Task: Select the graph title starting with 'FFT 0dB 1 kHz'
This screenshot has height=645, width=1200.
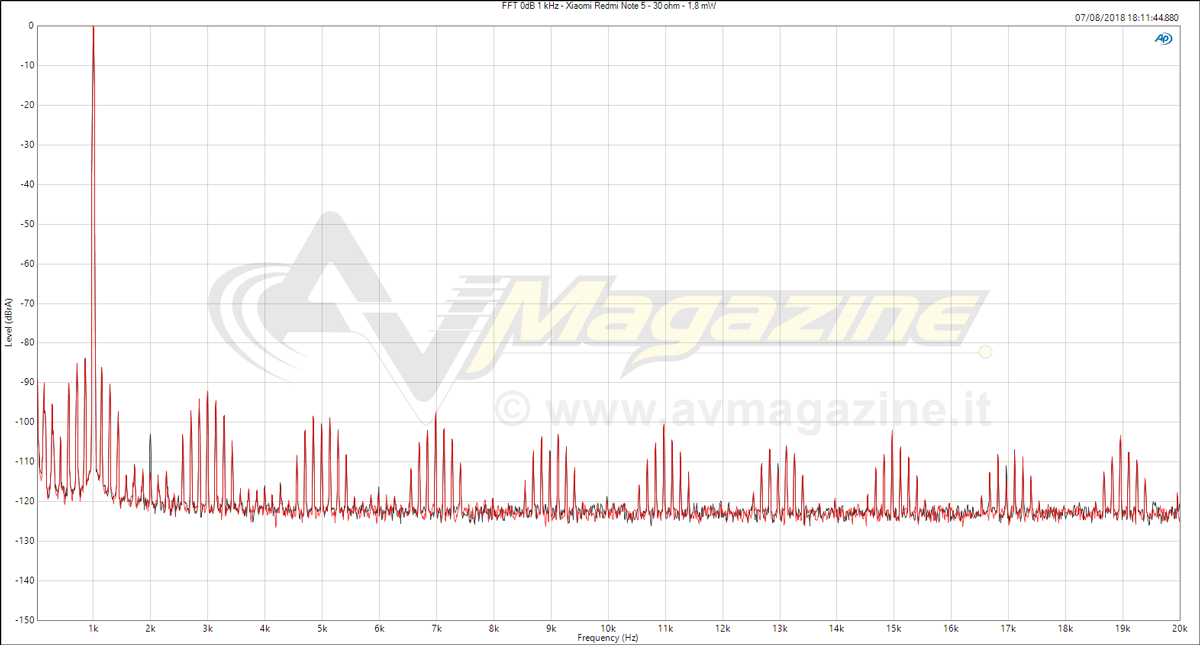Action: click(609, 6)
